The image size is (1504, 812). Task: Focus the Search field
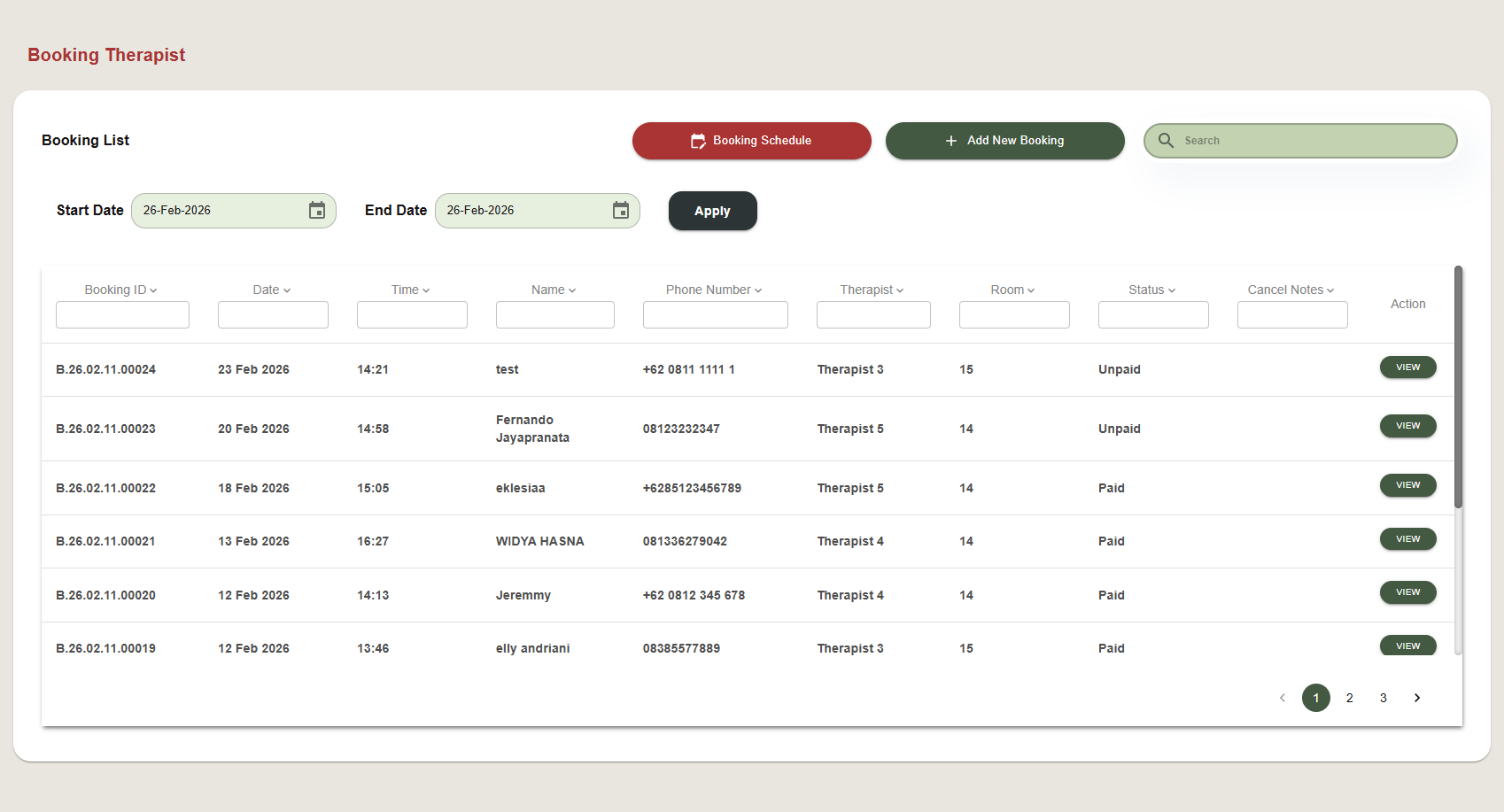click(1300, 141)
